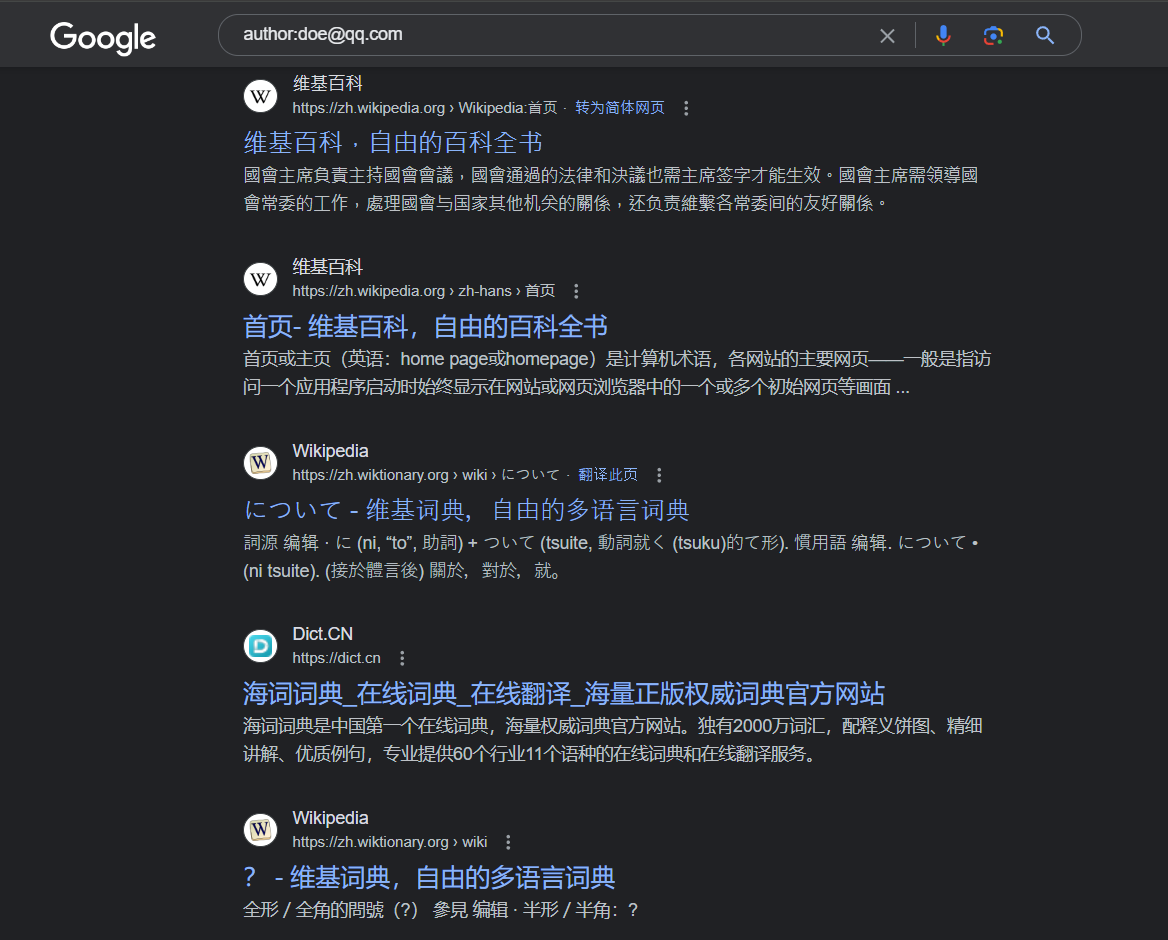Click the Dict.CN site favicon
The image size is (1168, 940).
260,646
